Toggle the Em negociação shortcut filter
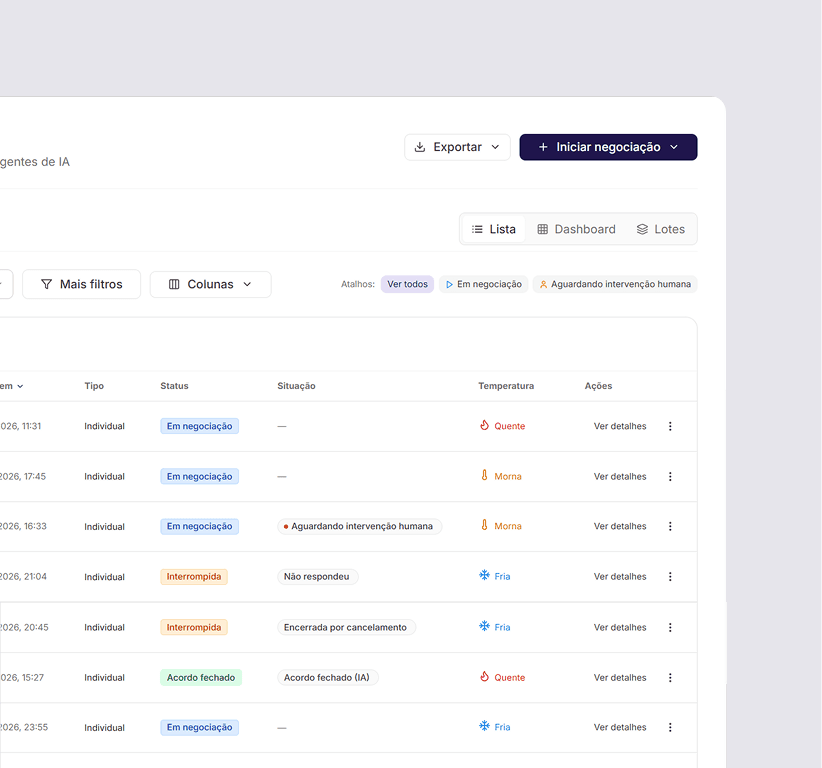822x768 pixels. click(483, 284)
